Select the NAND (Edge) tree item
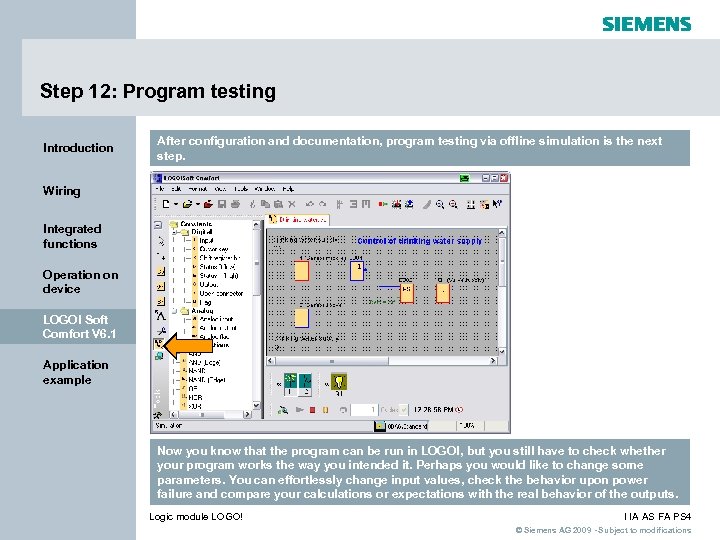Screen dimensions: 720x540 (207, 380)
